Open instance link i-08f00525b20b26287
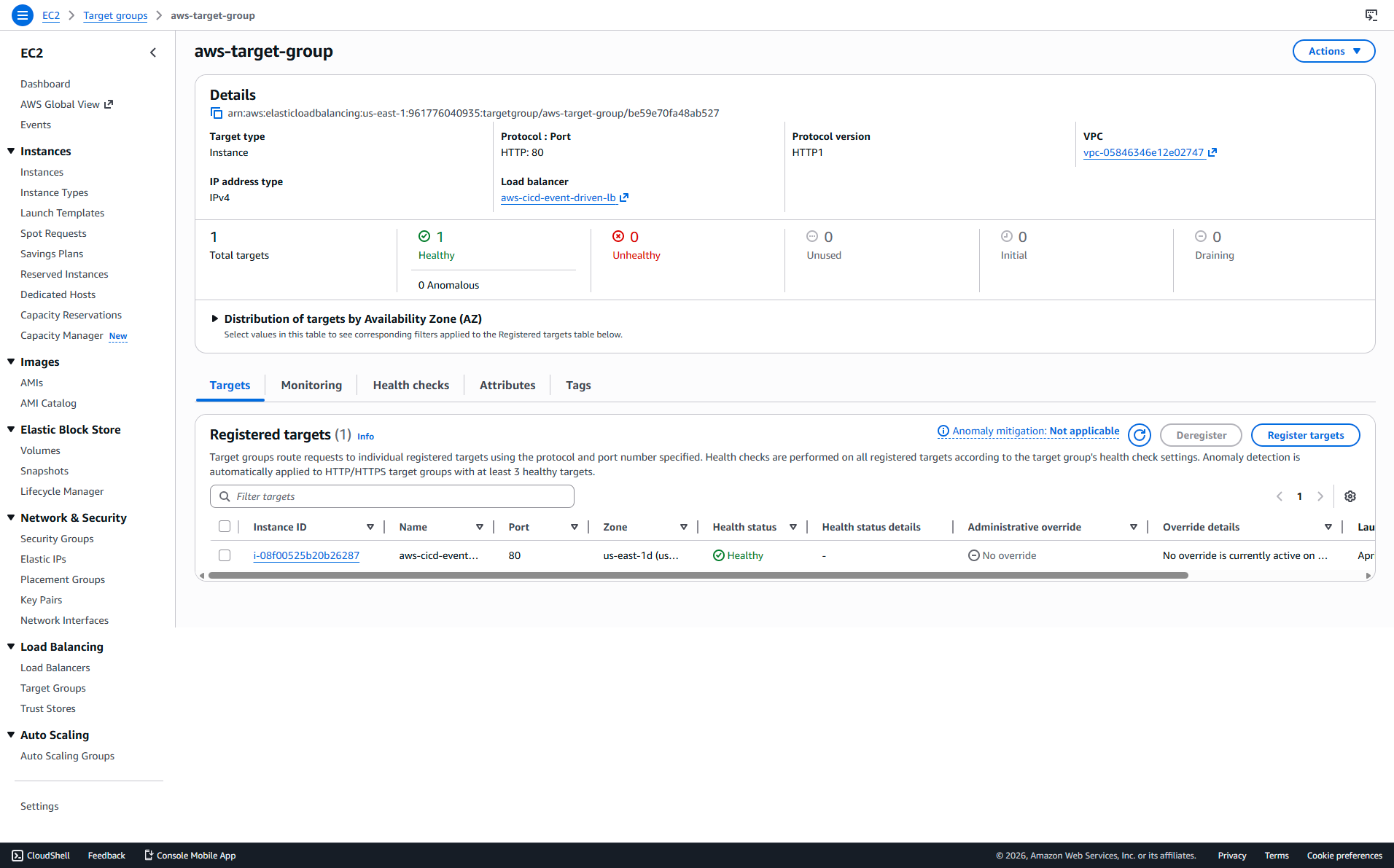The image size is (1394, 868). pyautogui.click(x=306, y=555)
